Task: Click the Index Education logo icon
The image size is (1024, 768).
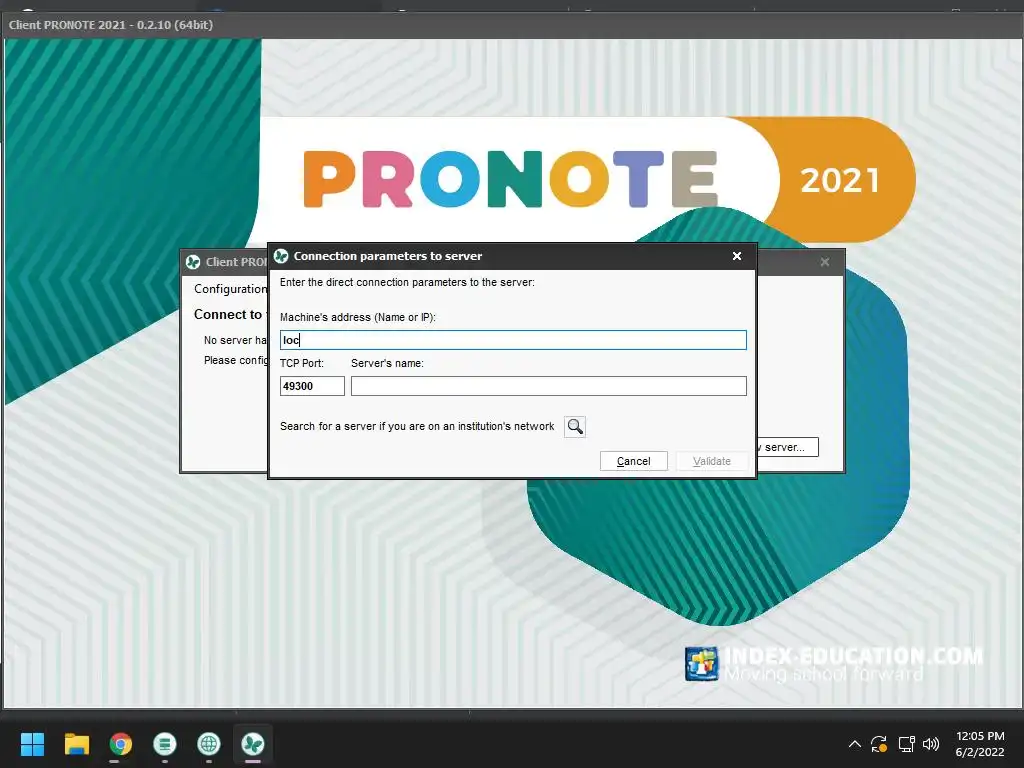Action: pyautogui.click(x=701, y=664)
